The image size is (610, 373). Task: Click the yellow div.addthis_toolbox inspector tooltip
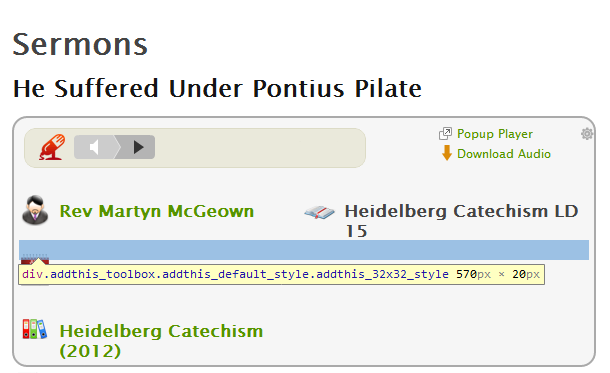coord(281,274)
